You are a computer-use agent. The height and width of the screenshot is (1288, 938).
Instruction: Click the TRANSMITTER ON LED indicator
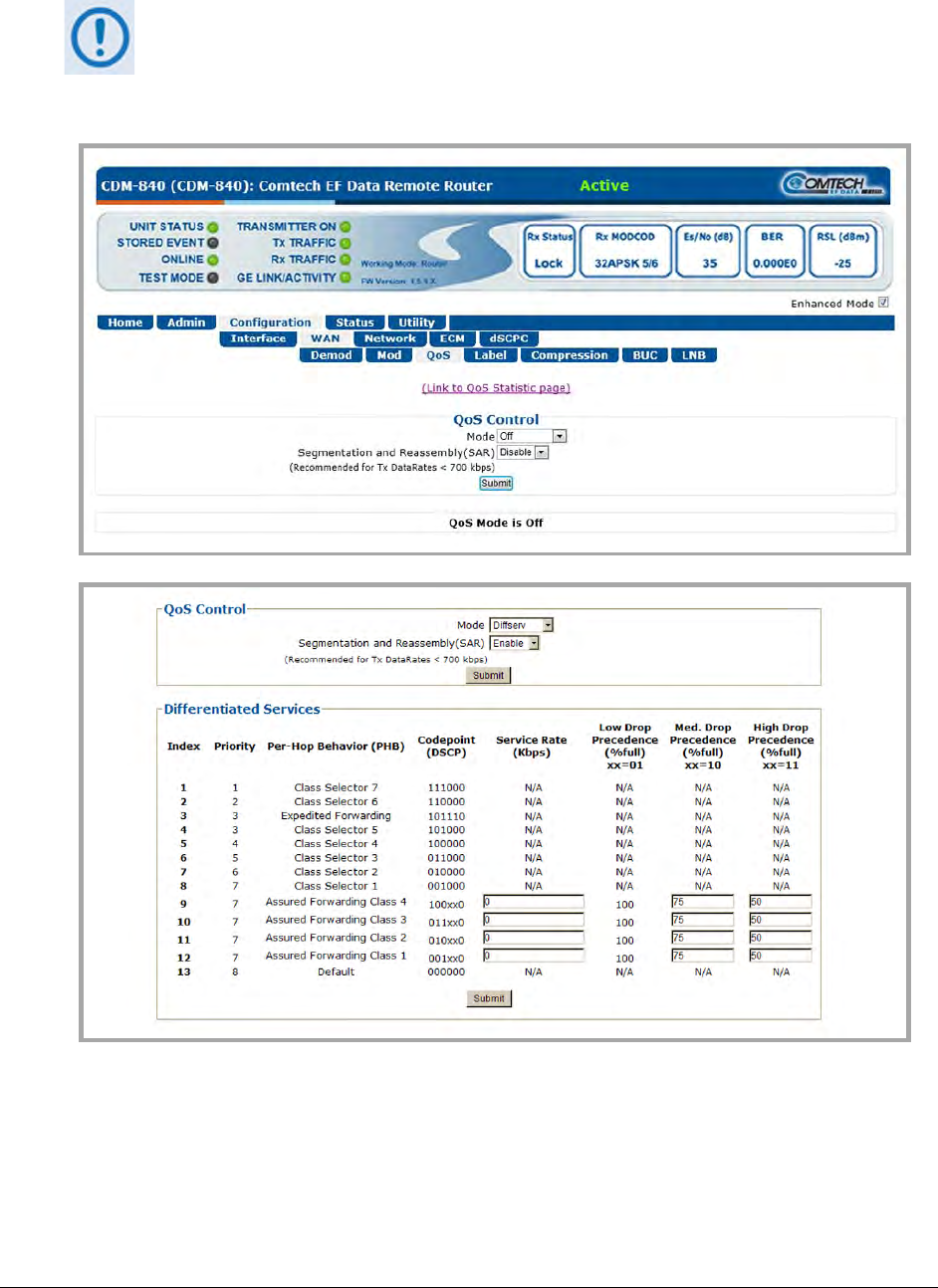click(346, 227)
